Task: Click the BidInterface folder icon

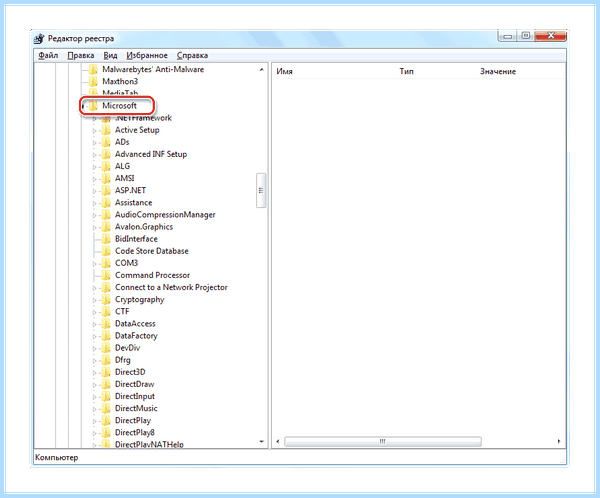Action: click(x=106, y=239)
